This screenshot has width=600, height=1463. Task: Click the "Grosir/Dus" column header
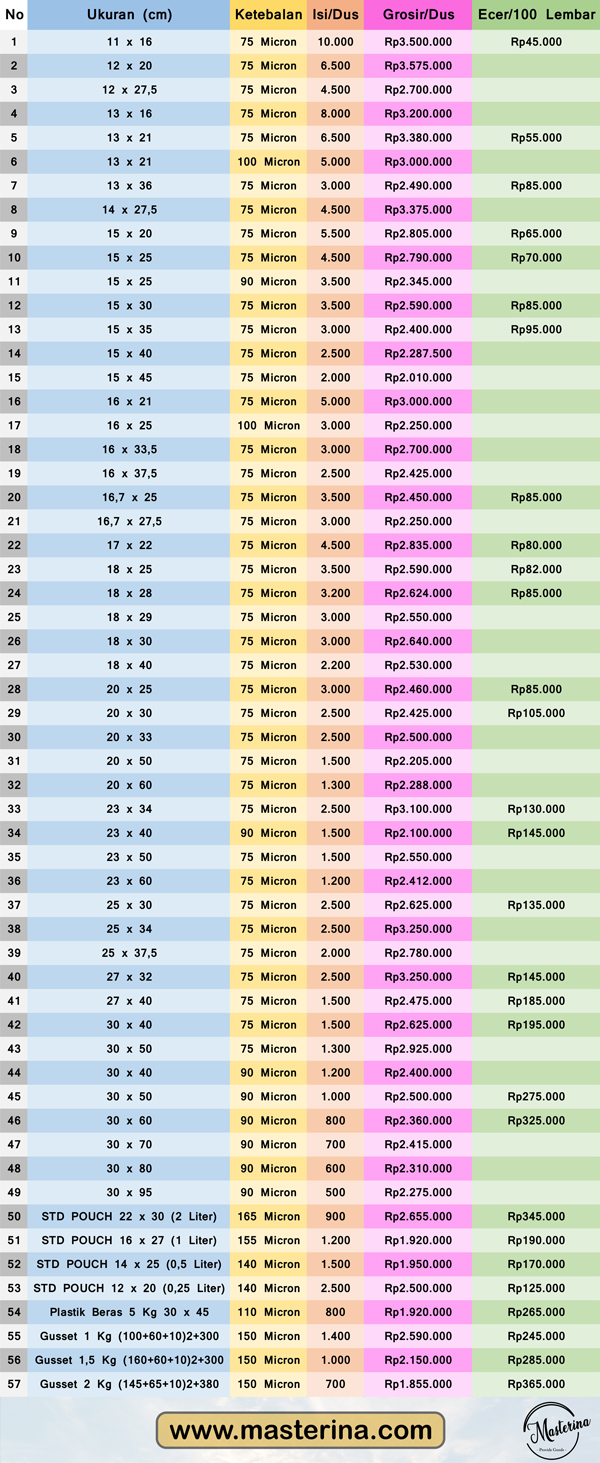coord(418,15)
